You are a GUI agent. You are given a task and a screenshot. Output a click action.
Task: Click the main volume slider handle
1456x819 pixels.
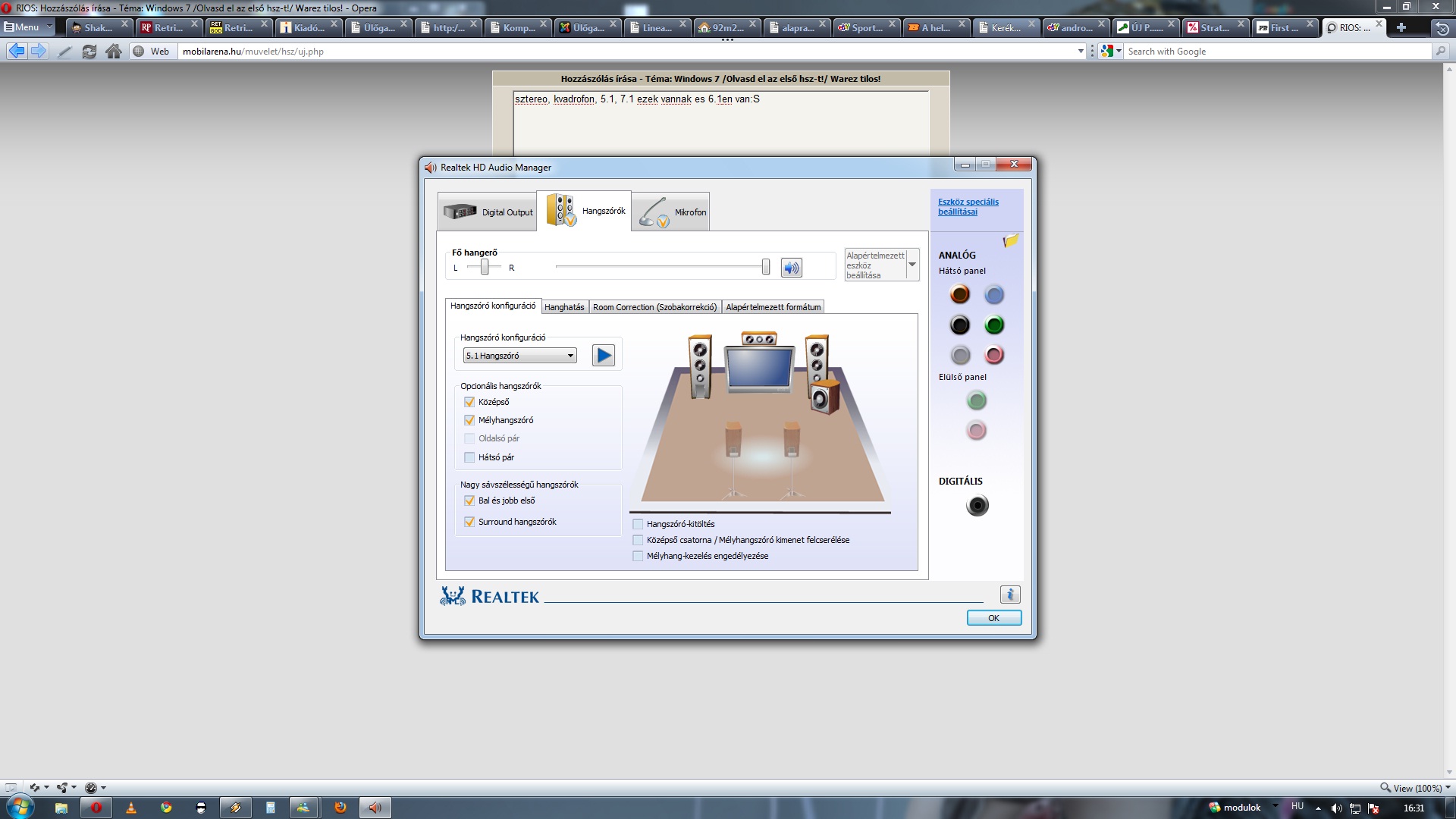point(766,267)
